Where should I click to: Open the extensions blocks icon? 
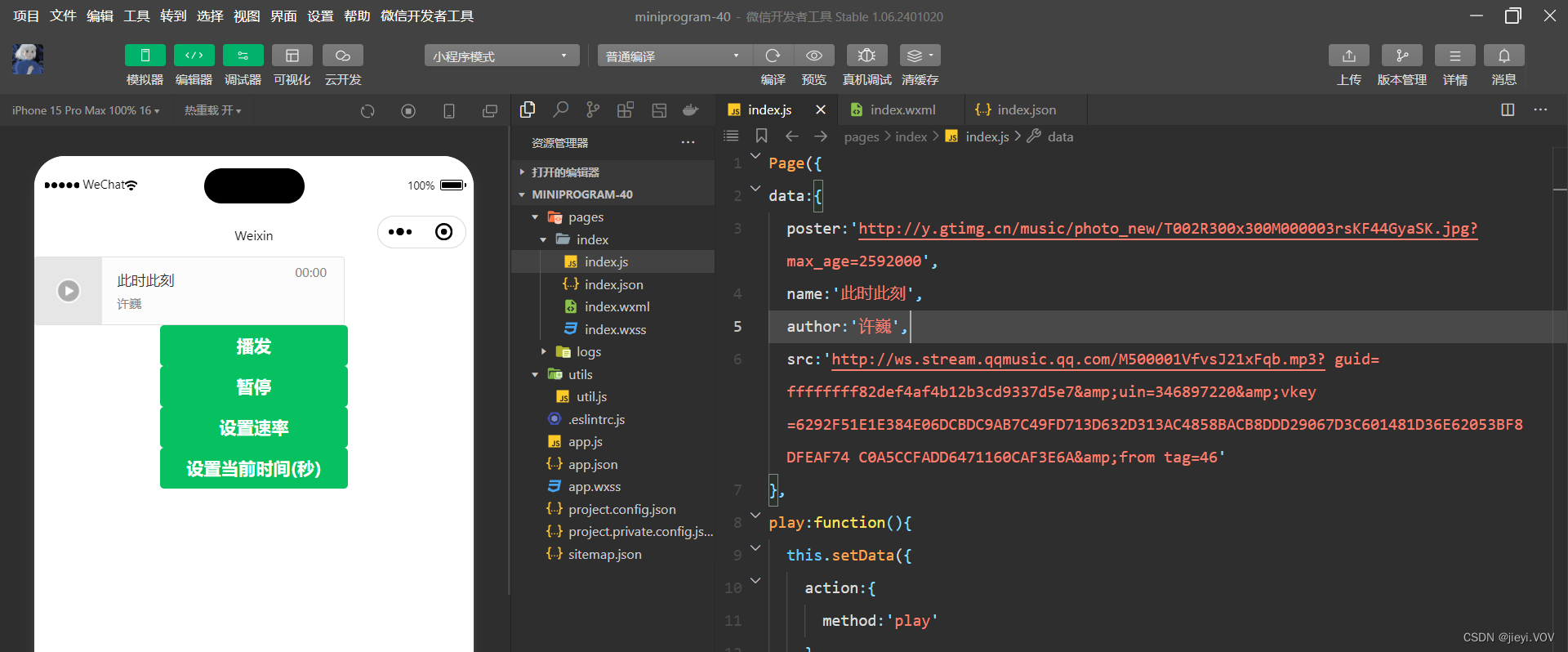(626, 109)
